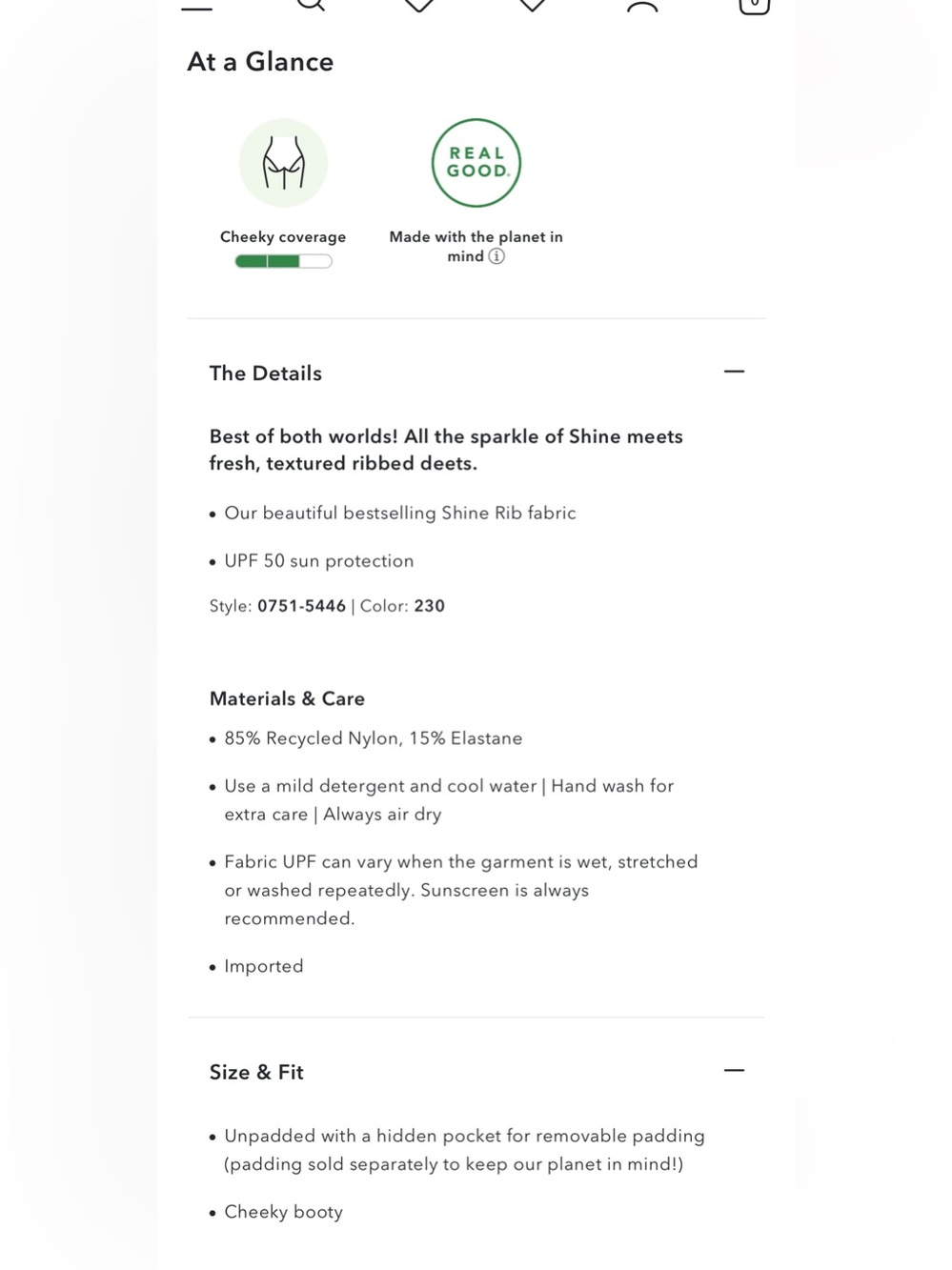The height and width of the screenshot is (1270, 952).
Task: Click the Cheeky coverage label
Action: point(283,236)
